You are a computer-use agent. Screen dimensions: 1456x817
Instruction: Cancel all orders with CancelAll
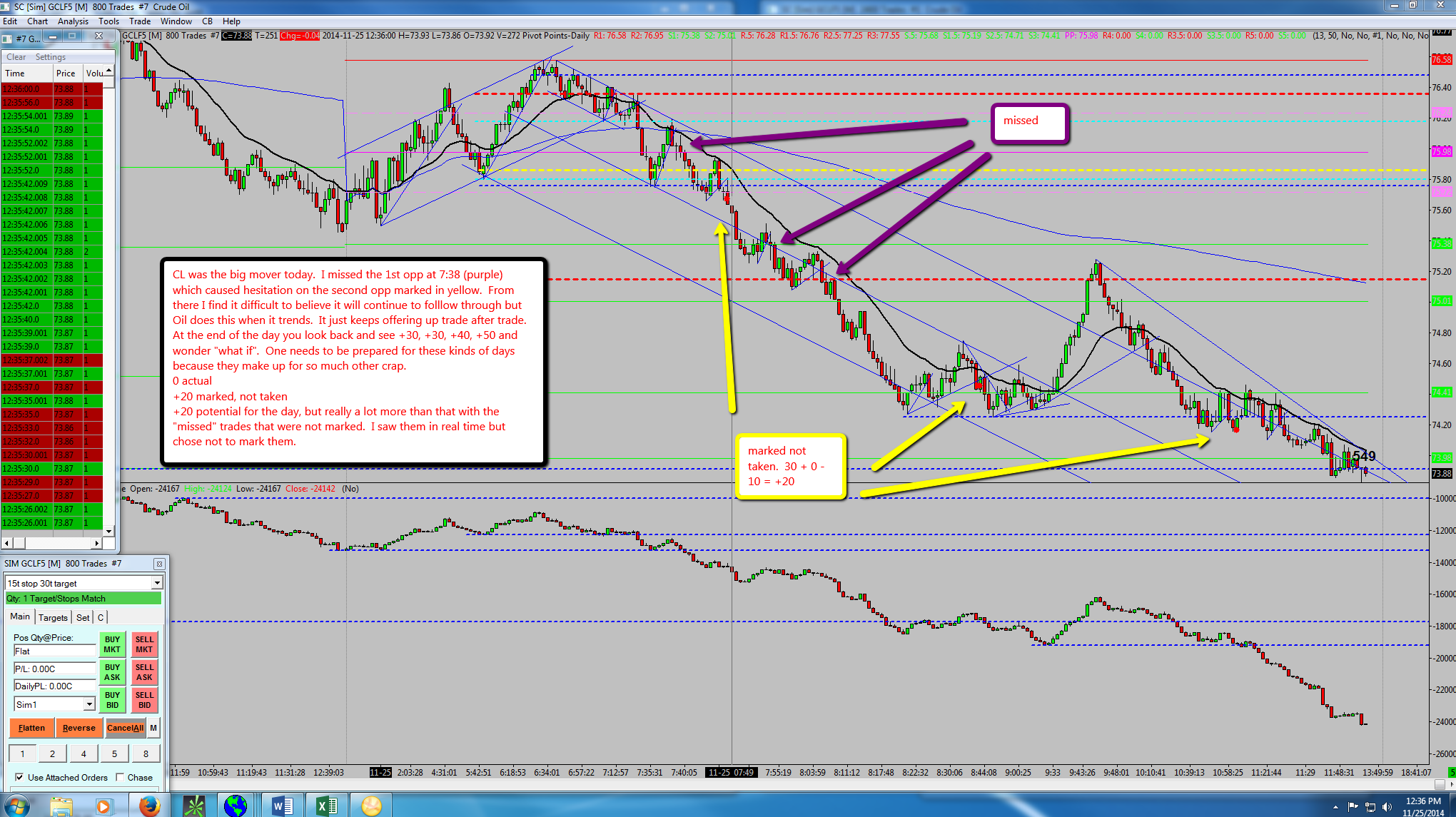(x=125, y=728)
